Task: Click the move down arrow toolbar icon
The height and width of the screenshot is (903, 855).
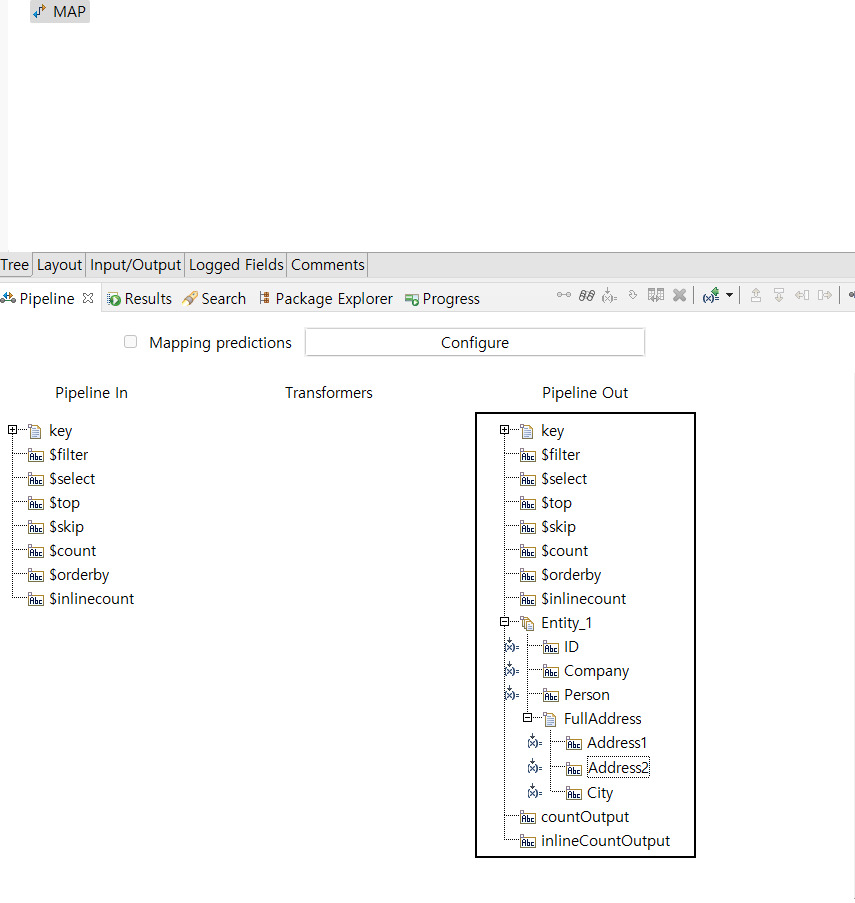Action: (x=778, y=295)
